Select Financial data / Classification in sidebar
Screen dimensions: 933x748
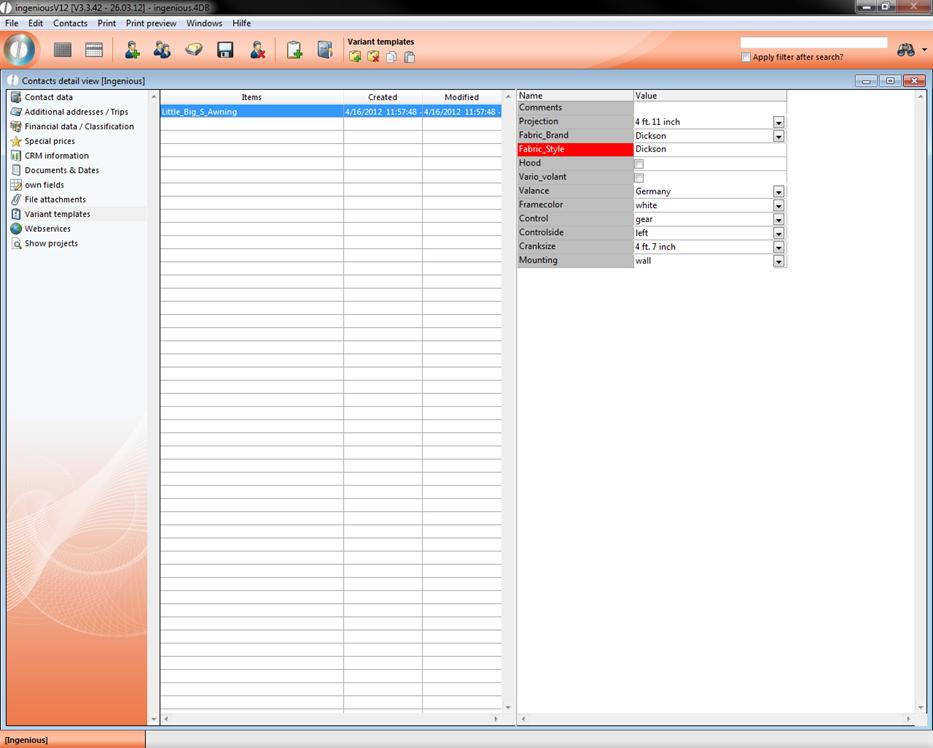pos(79,126)
